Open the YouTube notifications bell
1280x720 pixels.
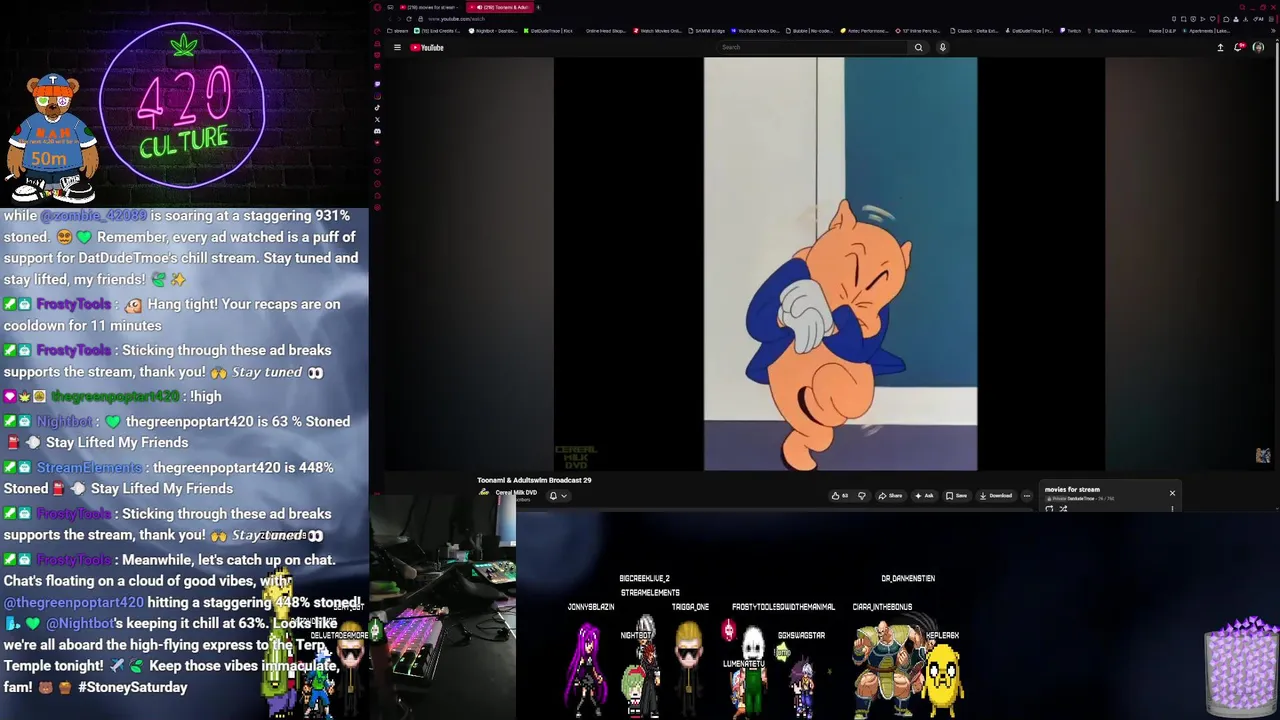tap(1239, 47)
